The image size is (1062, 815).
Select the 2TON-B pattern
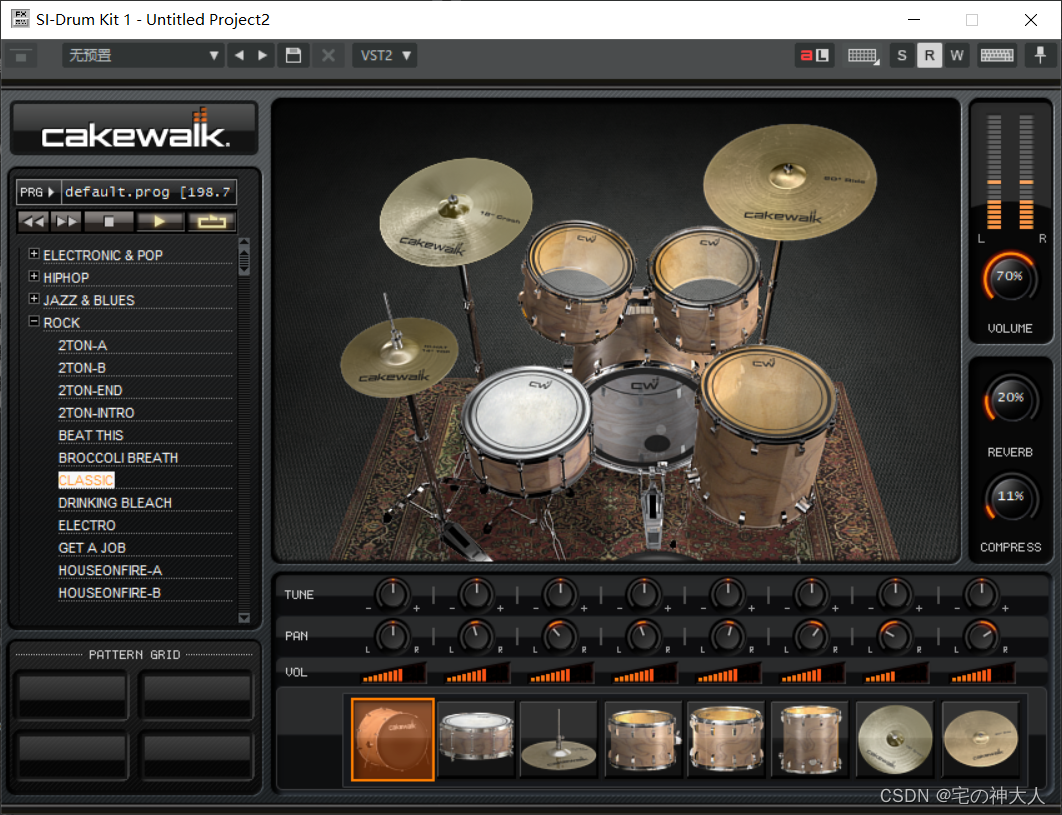pyautogui.click(x=82, y=368)
